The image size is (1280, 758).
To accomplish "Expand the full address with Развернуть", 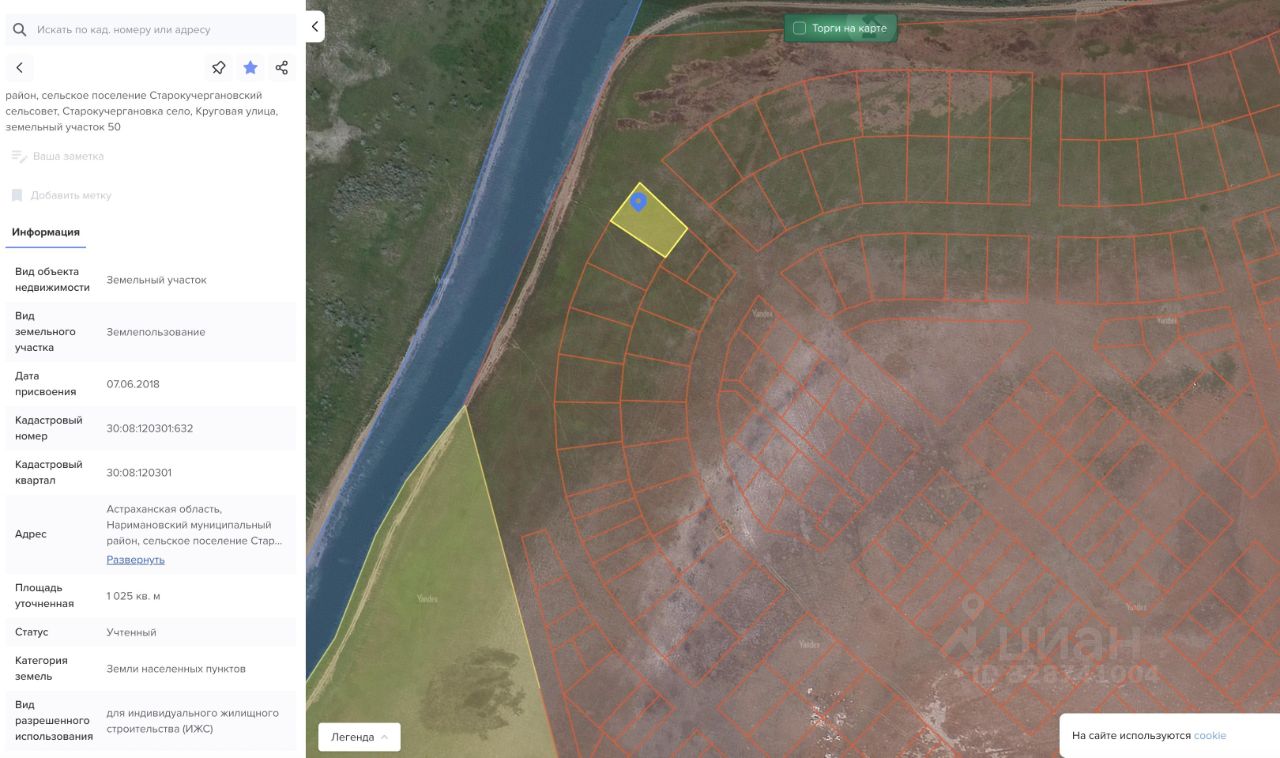I will tap(136, 560).
